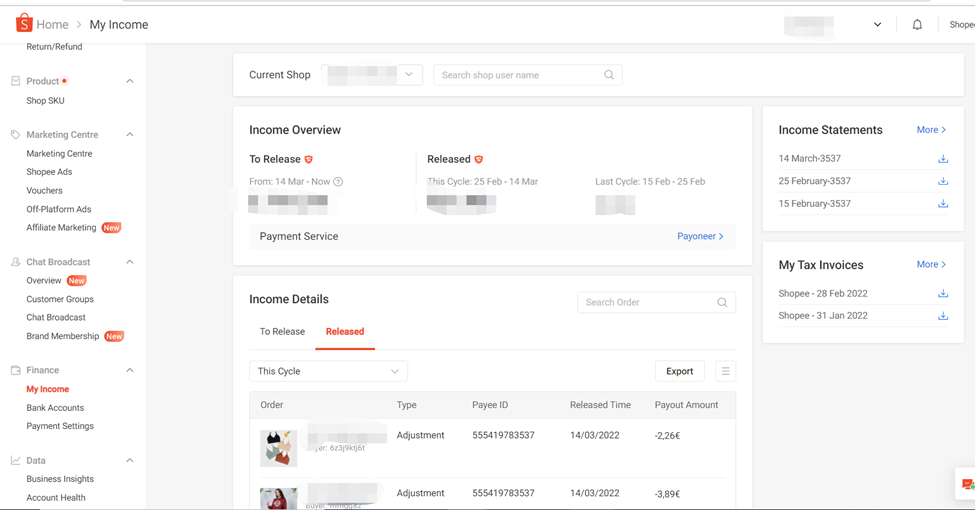Open the This Cycle dropdown
This screenshot has height=510, width=975.
(x=328, y=371)
